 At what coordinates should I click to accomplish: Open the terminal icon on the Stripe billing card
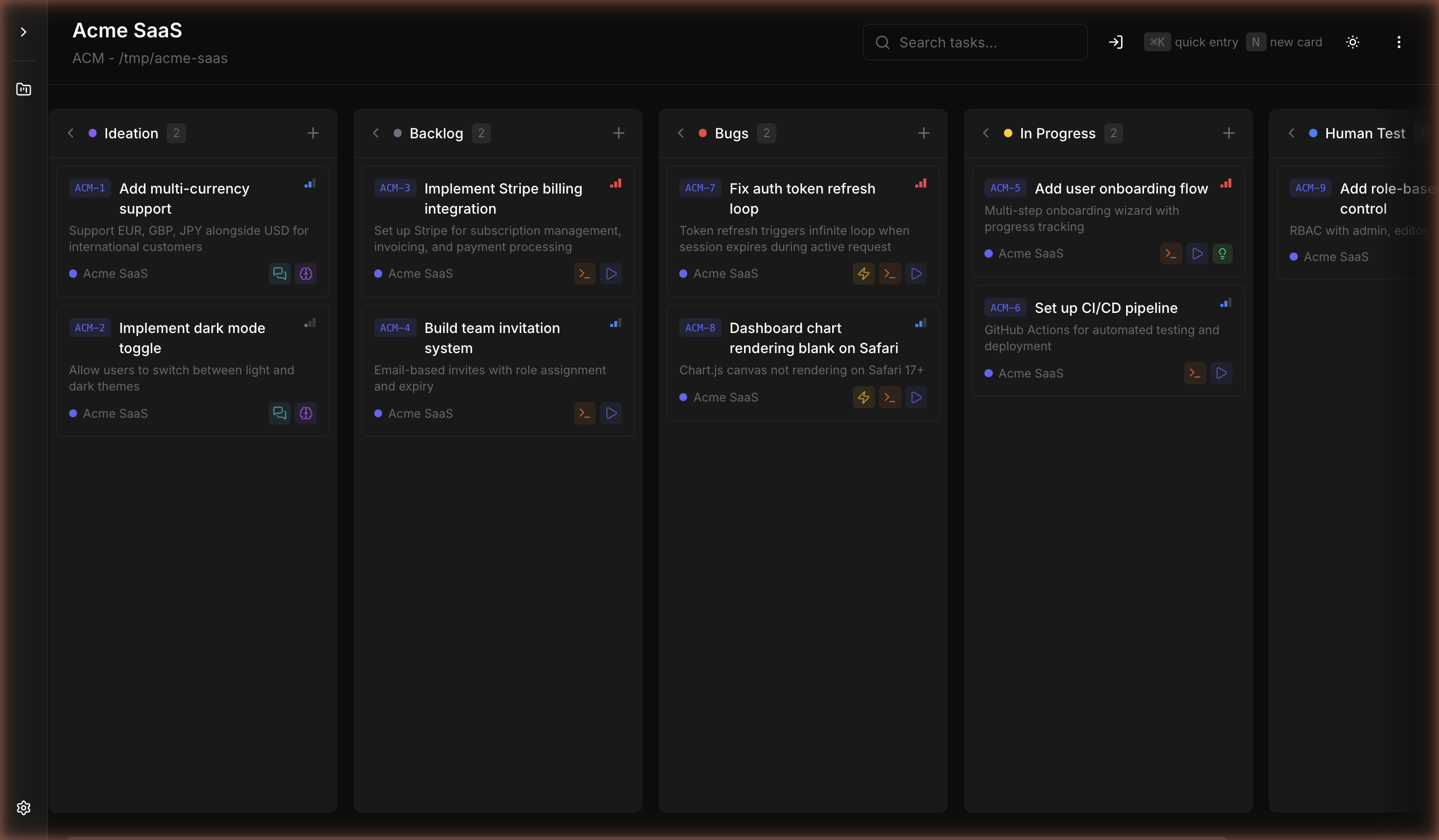click(x=584, y=273)
